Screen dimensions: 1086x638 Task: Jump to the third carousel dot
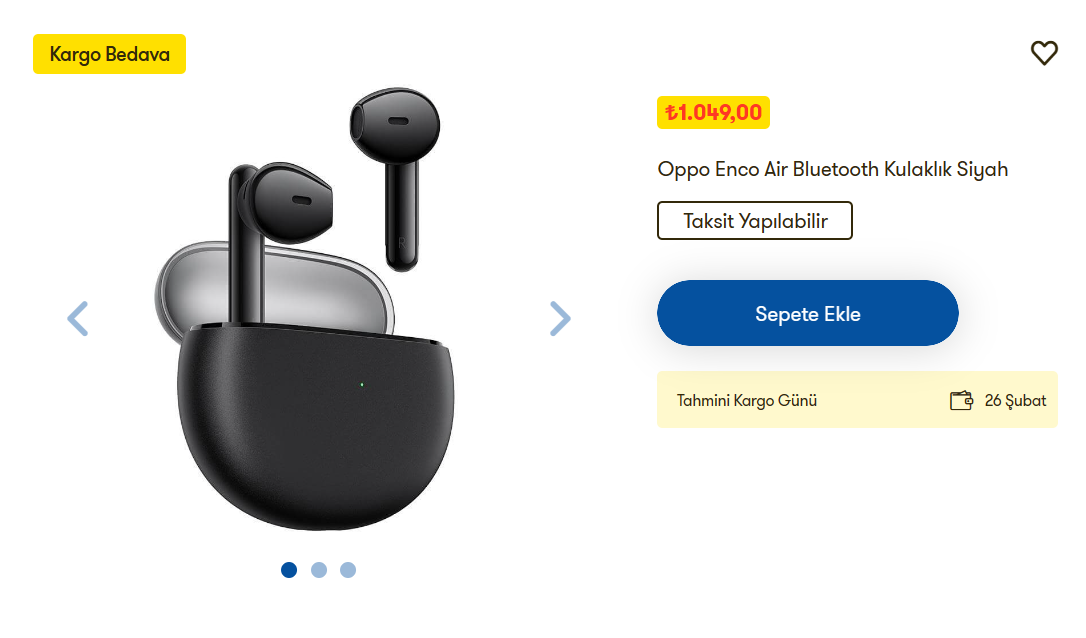click(x=348, y=569)
